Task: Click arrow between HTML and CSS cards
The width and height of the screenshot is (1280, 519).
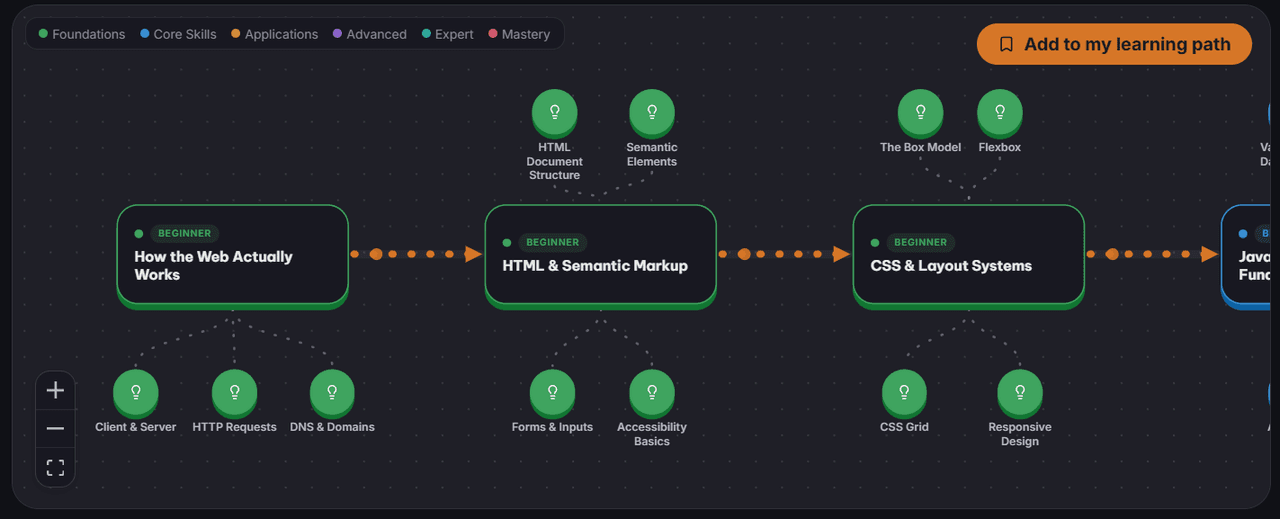Action: [784, 254]
